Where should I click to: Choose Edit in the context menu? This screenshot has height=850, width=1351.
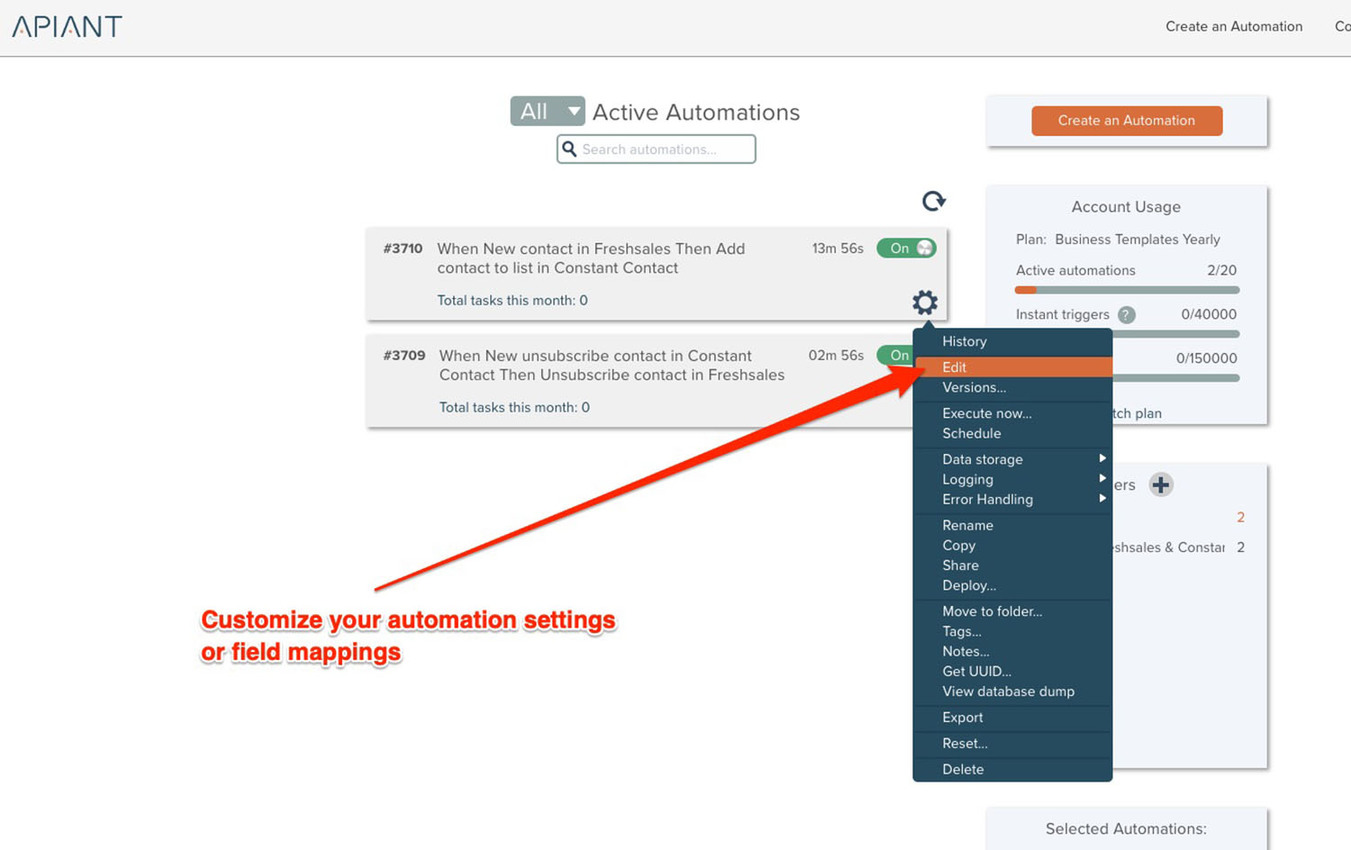[1012, 367]
